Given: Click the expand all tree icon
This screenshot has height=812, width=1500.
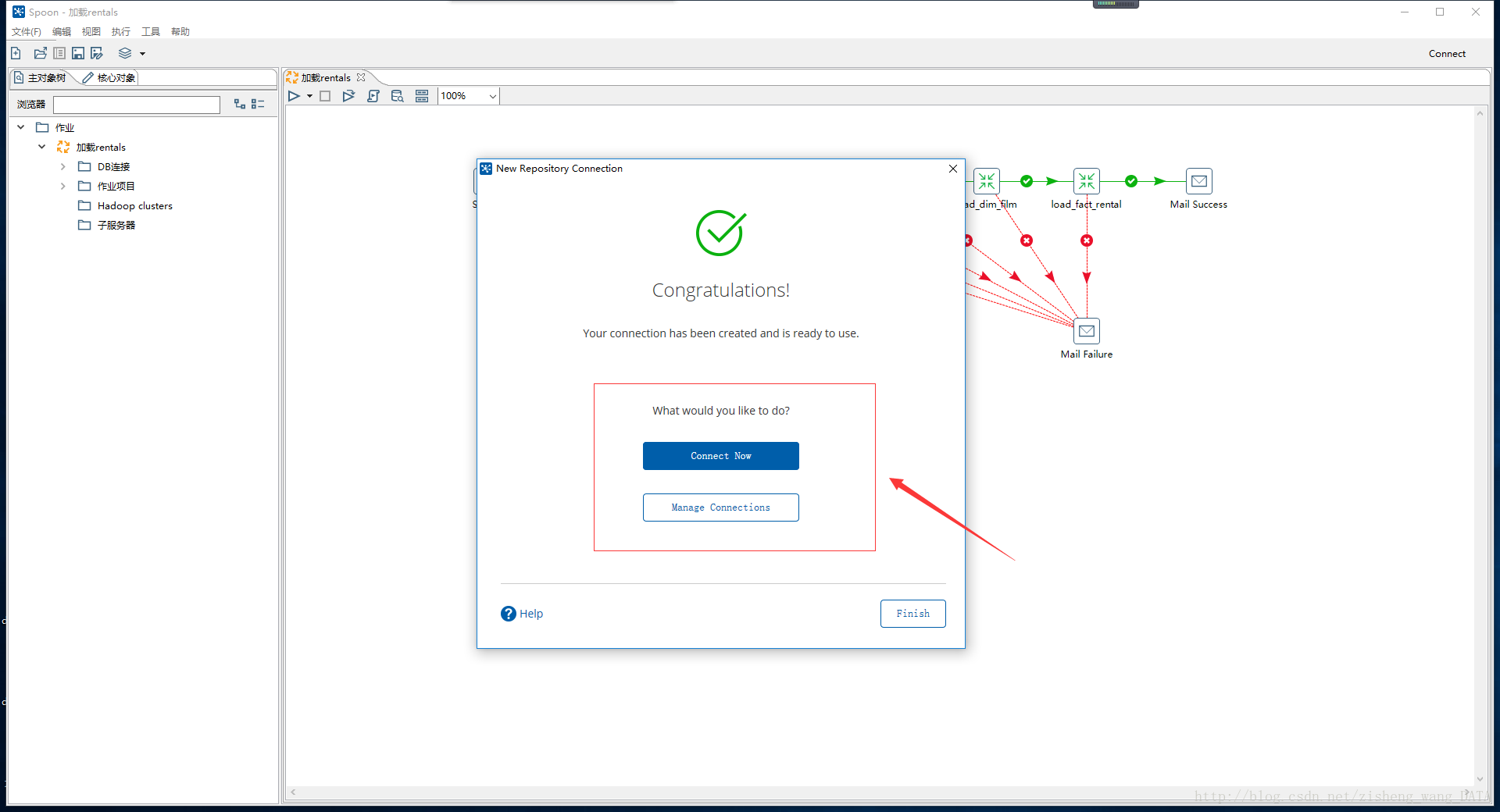Looking at the screenshot, I should [x=240, y=104].
